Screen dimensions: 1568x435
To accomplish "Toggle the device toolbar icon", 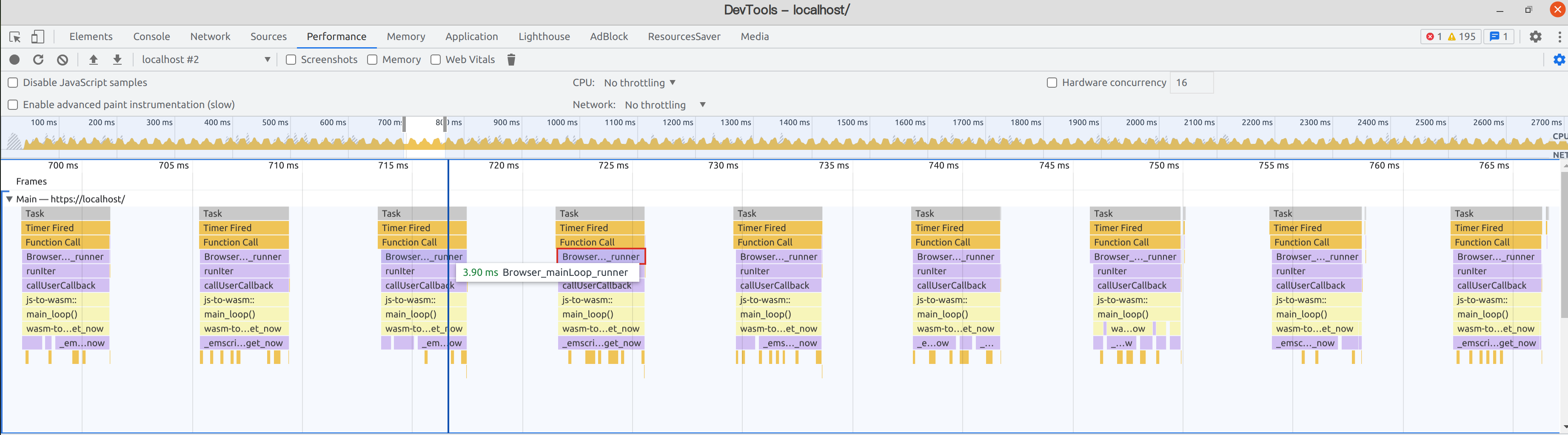I will point(38,37).
